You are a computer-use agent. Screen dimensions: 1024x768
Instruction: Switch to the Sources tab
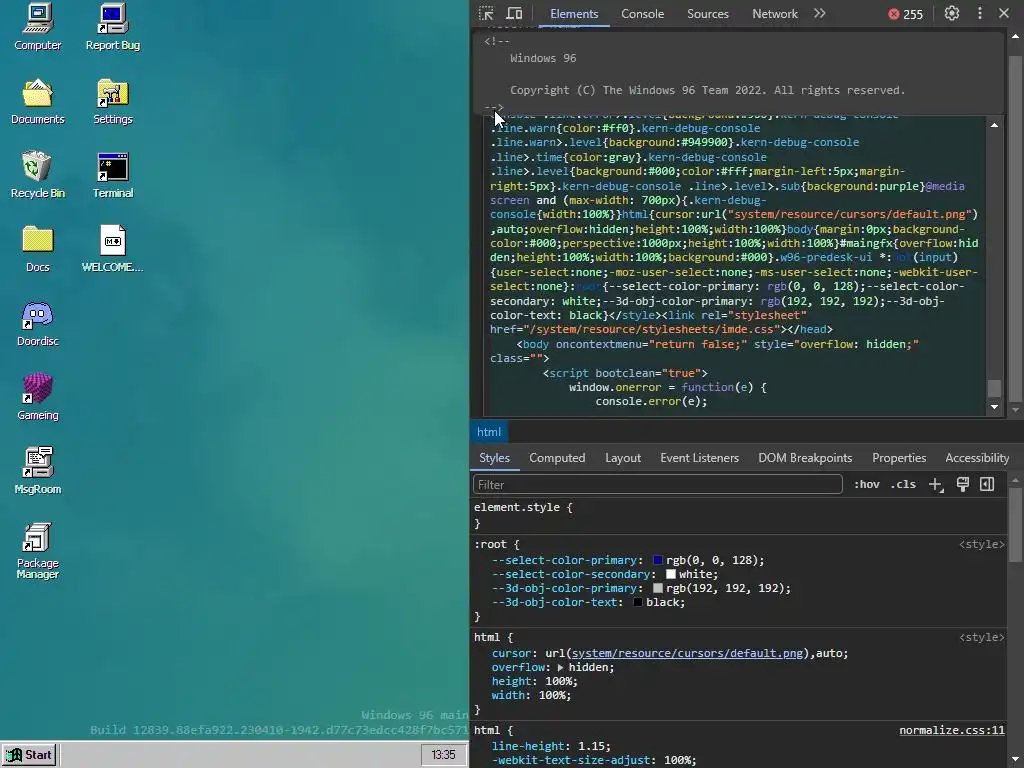click(708, 14)
